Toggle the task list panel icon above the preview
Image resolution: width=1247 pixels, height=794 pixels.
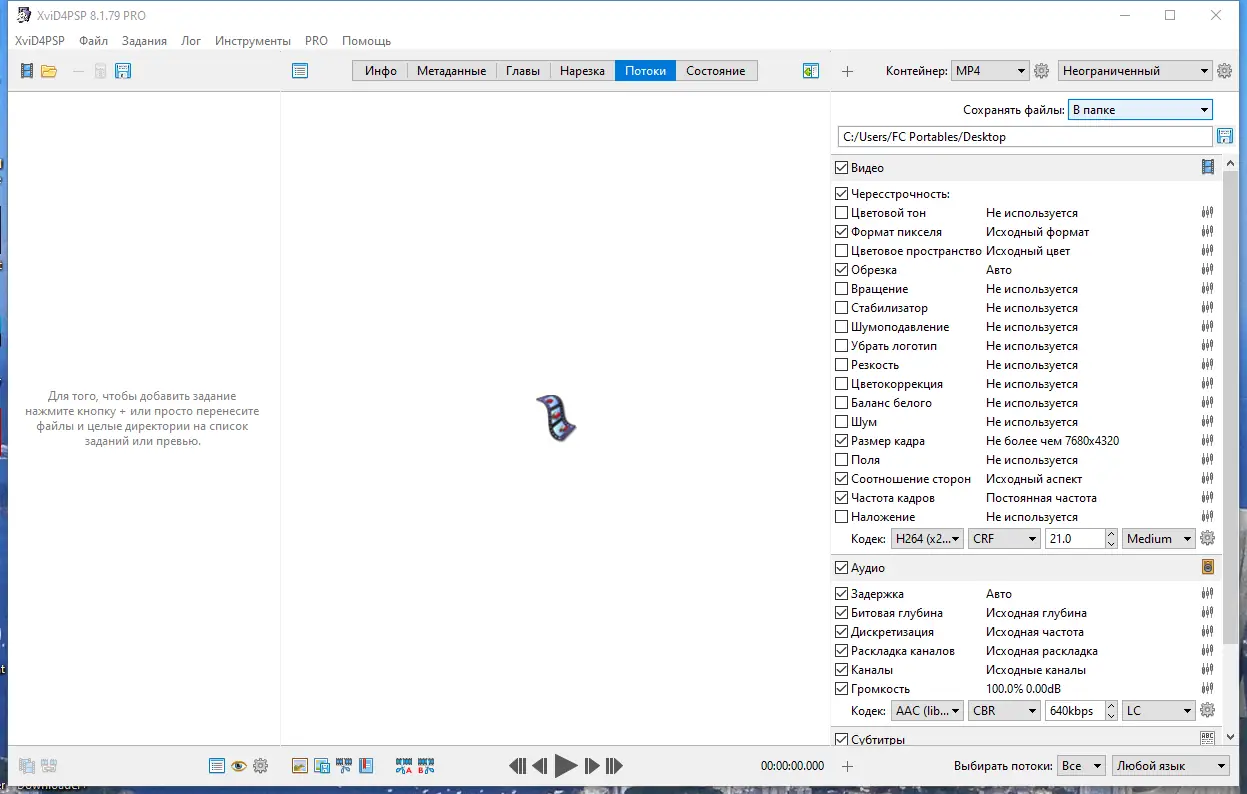click(x=300, y=71)
